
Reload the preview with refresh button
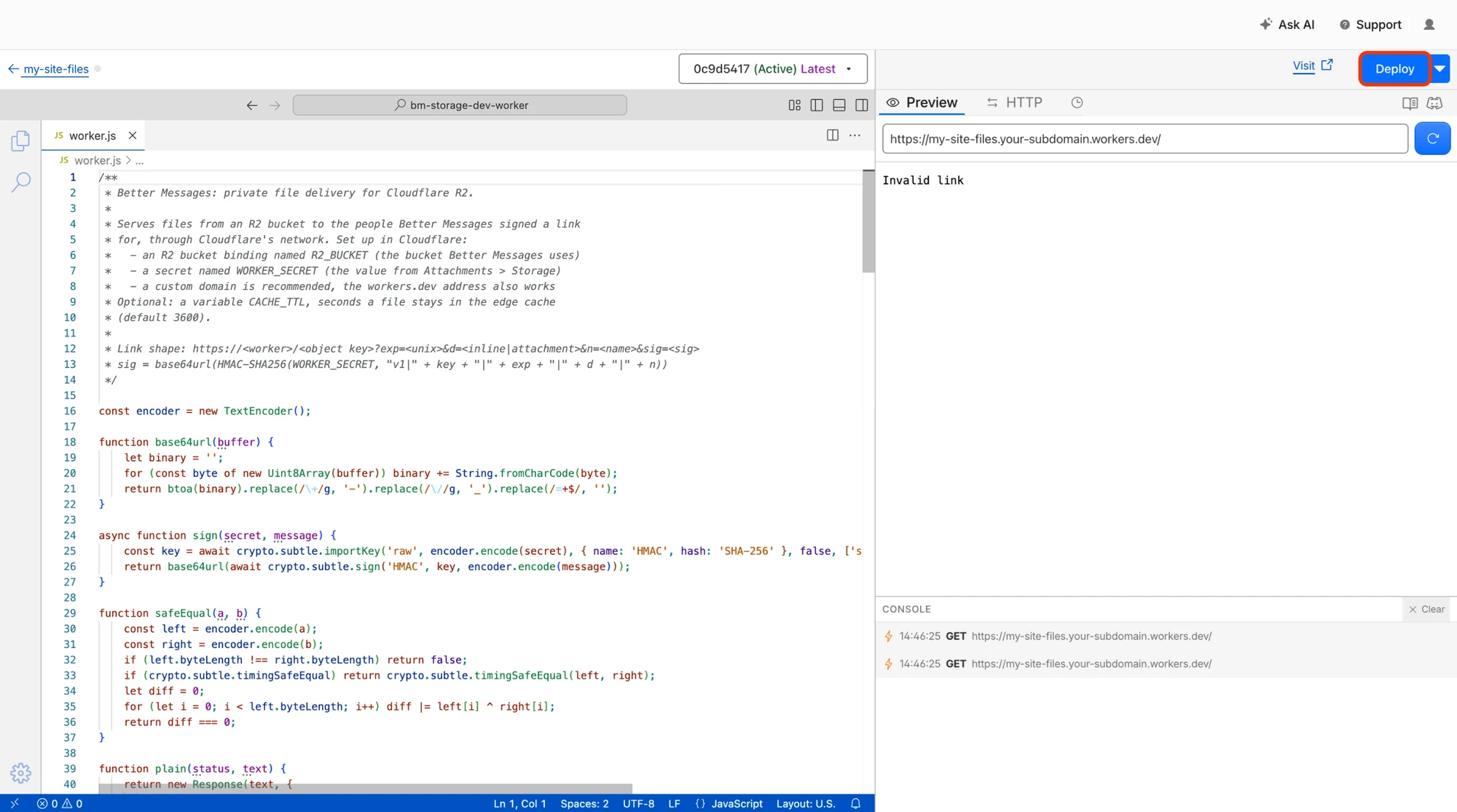pos(1432,138)
